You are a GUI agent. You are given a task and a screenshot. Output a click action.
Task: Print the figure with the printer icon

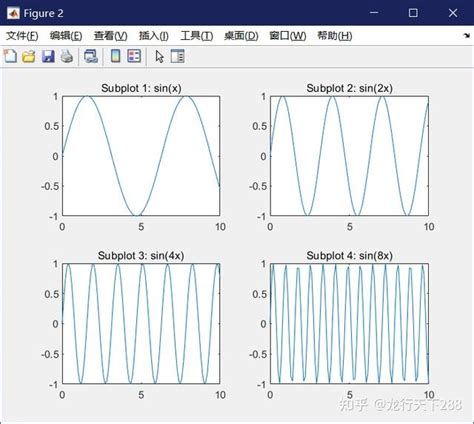coord(67,56)
